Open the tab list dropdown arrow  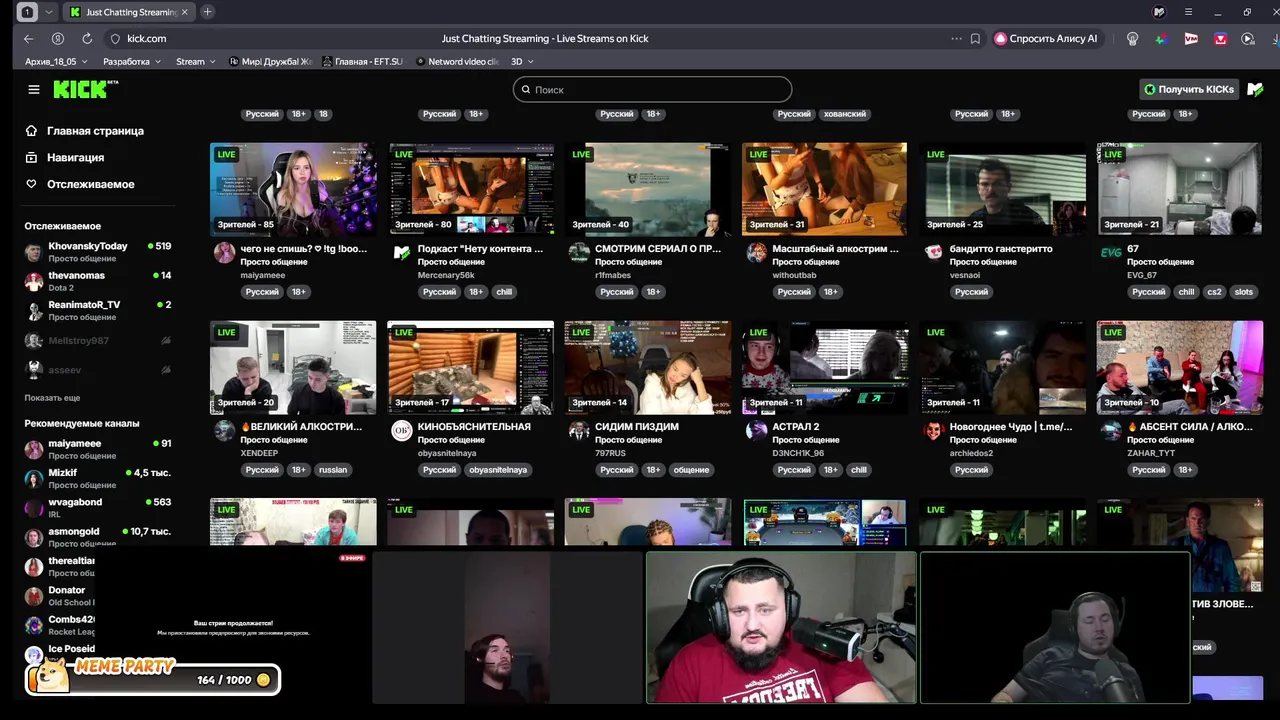(49, 12)
